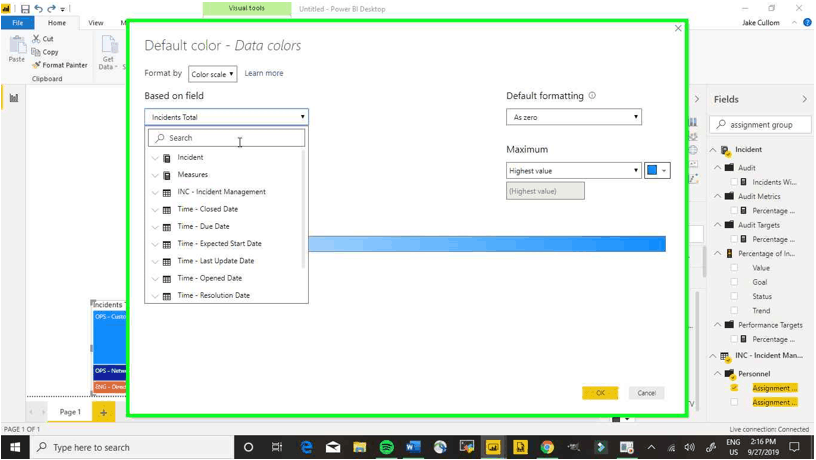Click the volume speaker tray icon
The height and width of the screenshot is (460, 816).
point(690,448)
